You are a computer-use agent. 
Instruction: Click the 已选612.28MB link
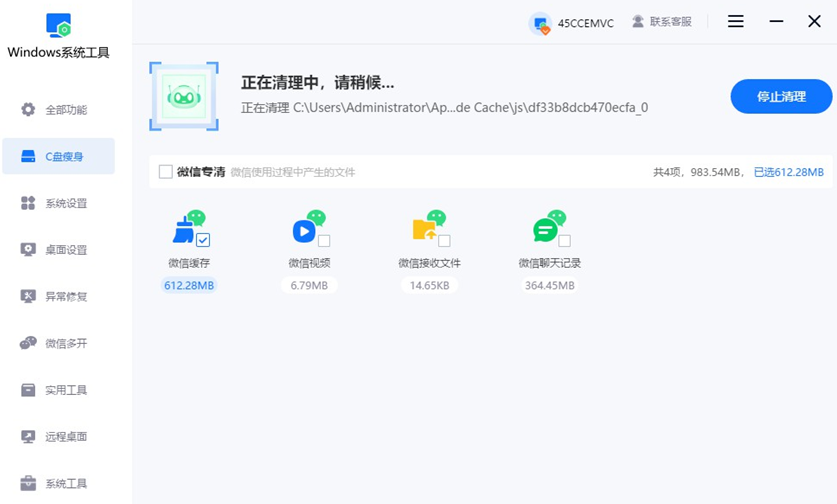coord(788,172)
